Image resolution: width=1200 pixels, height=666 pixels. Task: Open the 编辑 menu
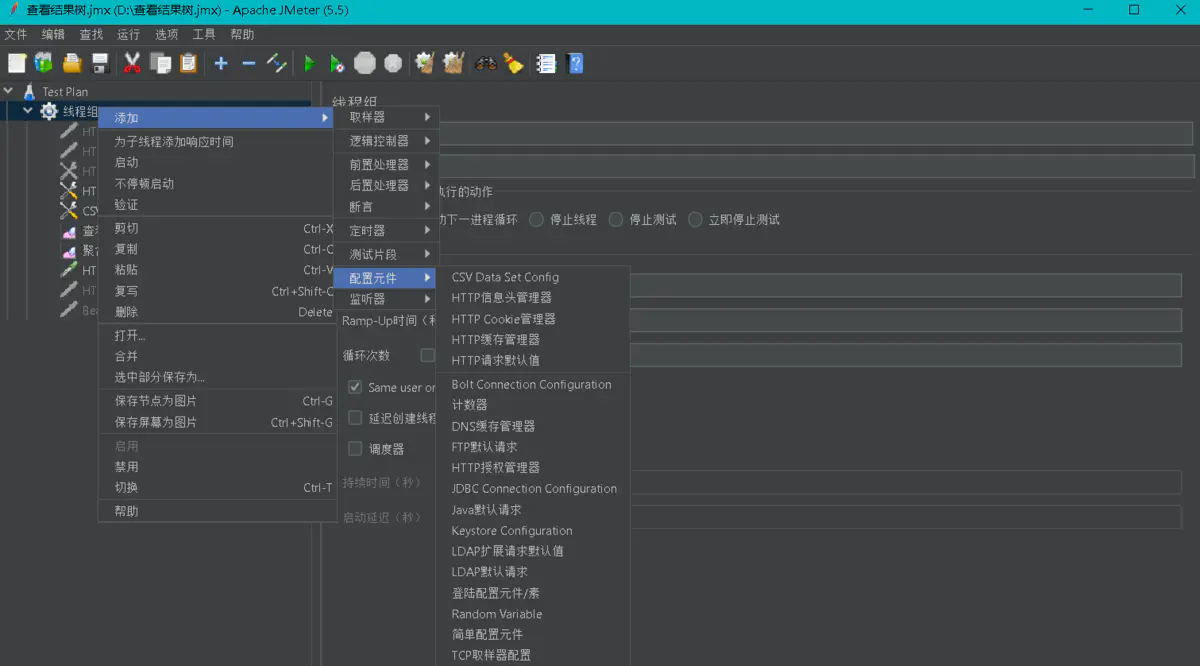pyautogui.click(x=53, y=34)
